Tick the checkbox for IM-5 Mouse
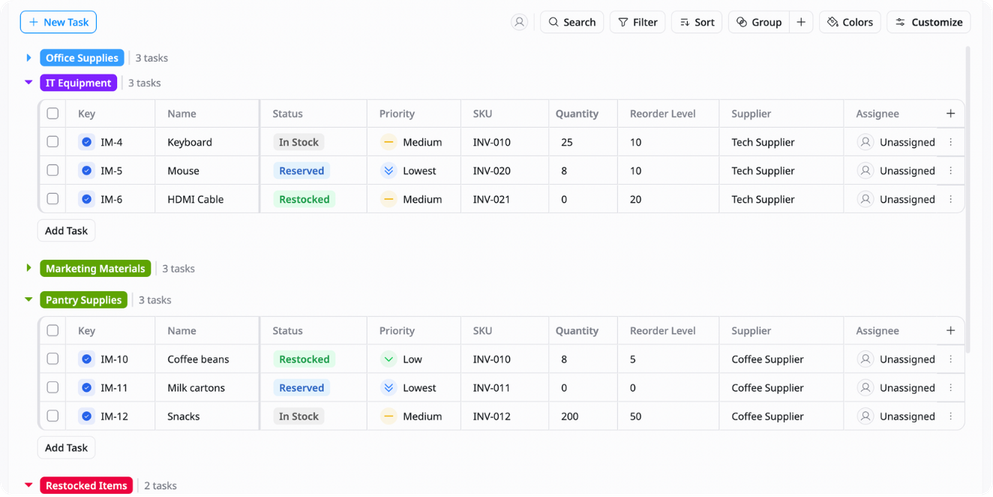This screenshot has width=993, height=497. [53, 170]
